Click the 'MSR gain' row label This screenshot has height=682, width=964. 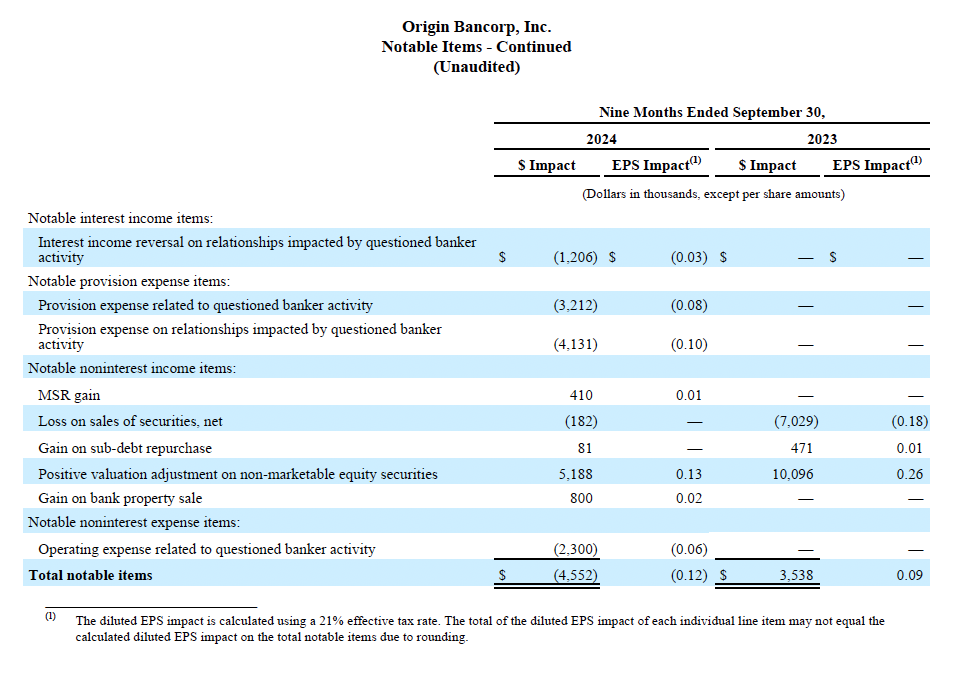click(69, 395)
